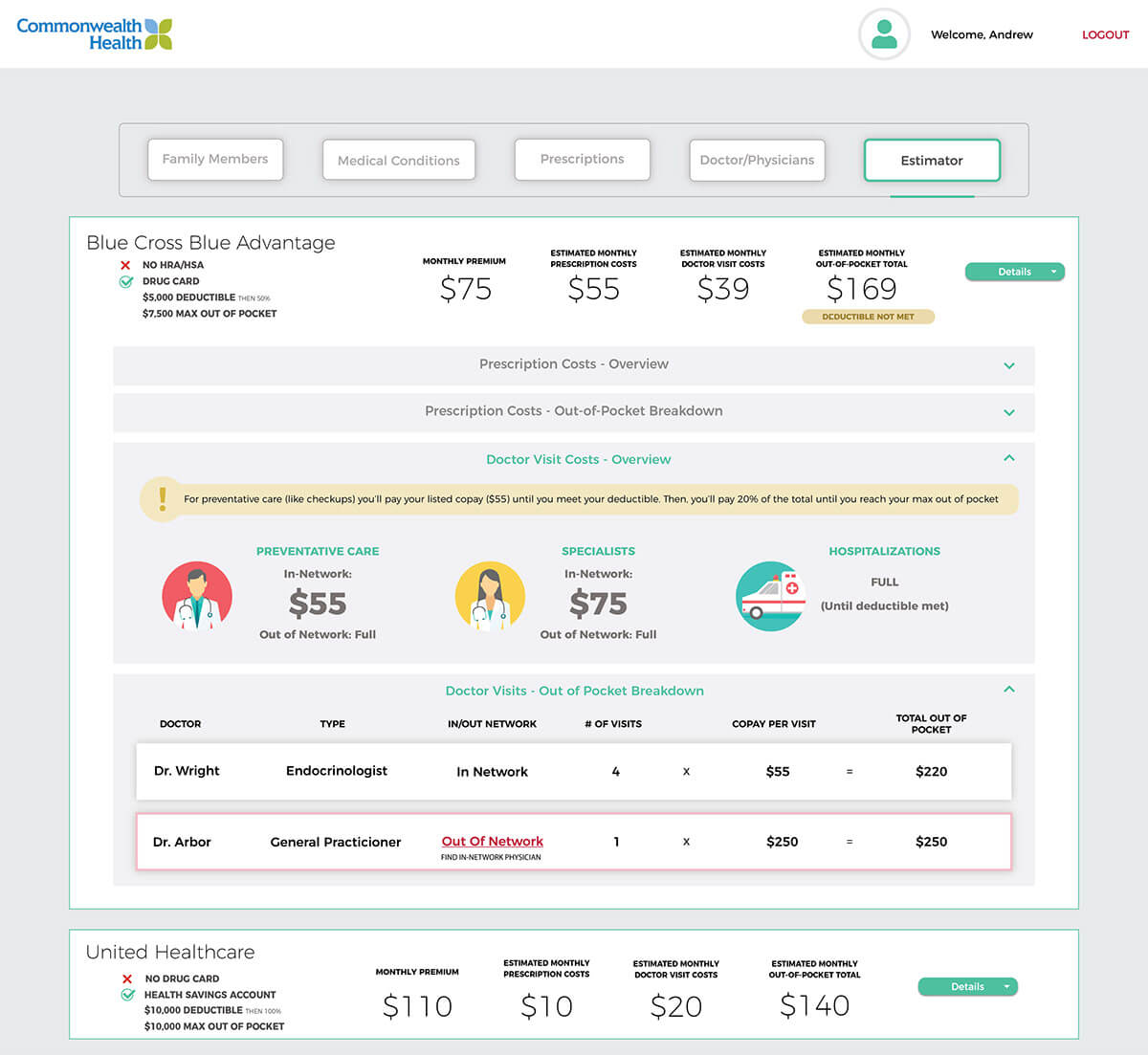Click the preventative care male doctor icon
This screenshot has height=1055, width=1148.
point(197,595)
